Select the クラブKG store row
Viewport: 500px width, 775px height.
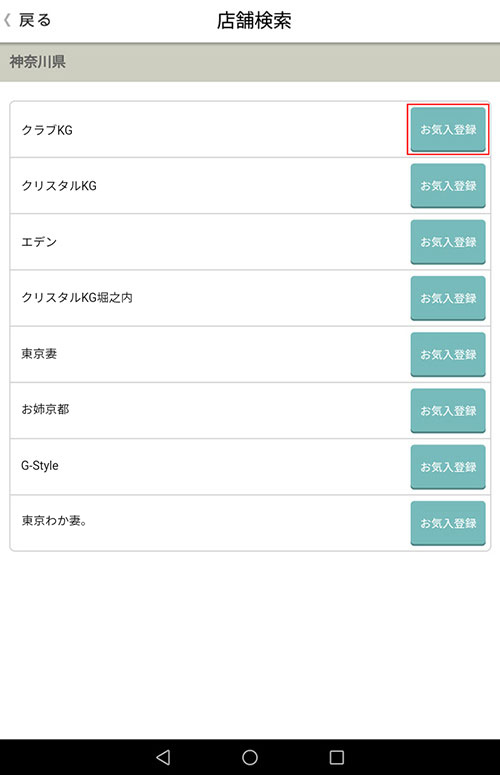pyautogui.click(x=250, y=129)
